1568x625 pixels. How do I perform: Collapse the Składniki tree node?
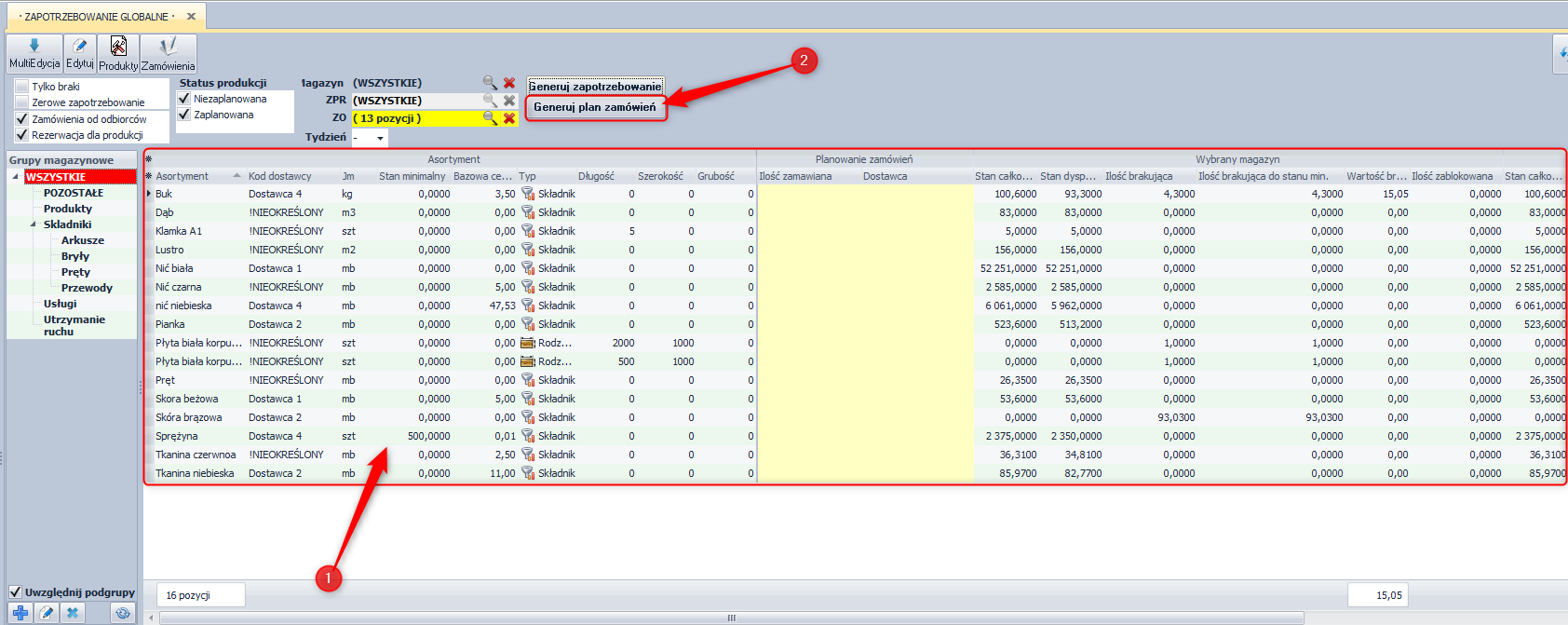click(x=34, y=224)
